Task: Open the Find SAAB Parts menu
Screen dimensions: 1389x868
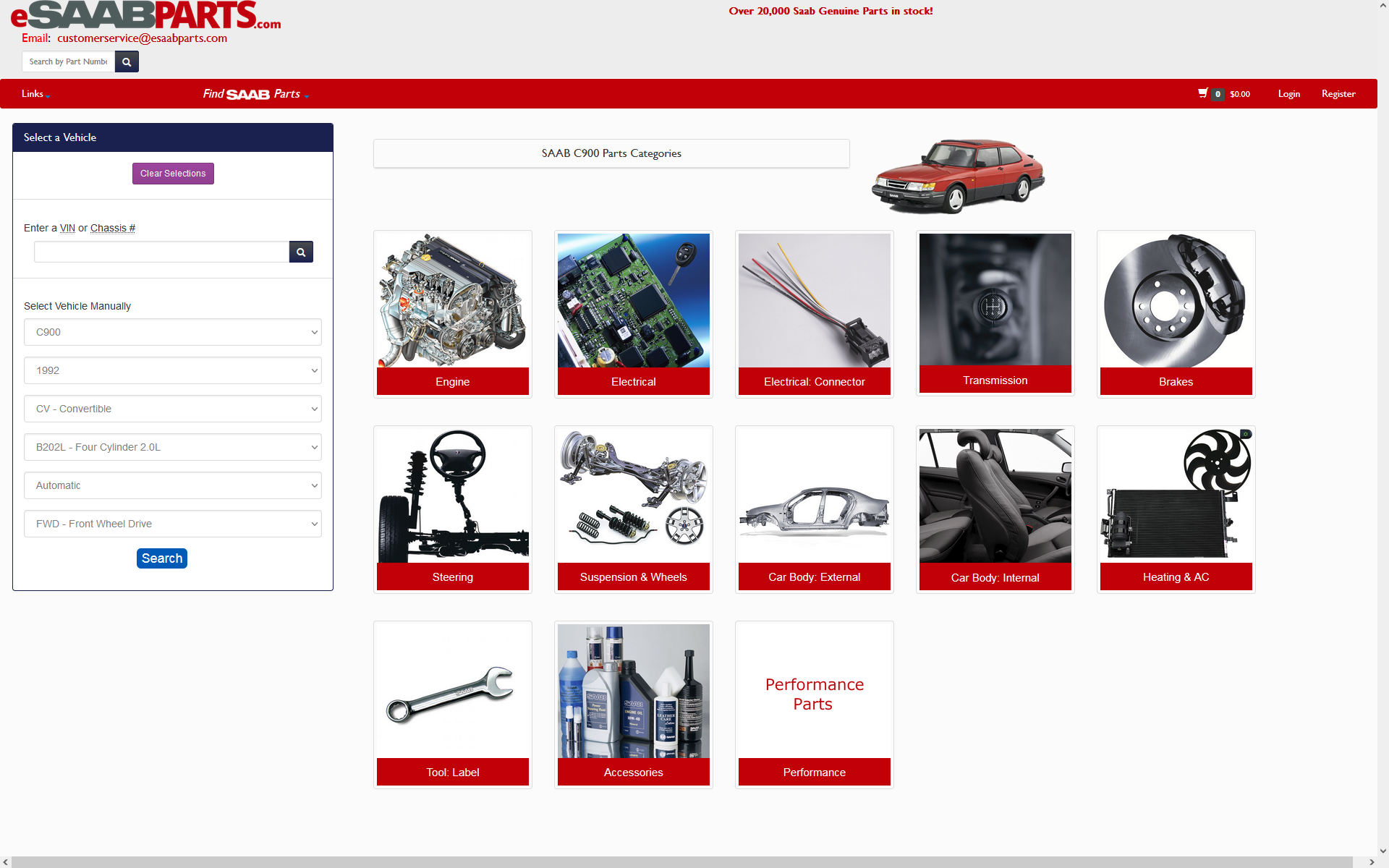Action: (256, 94)
